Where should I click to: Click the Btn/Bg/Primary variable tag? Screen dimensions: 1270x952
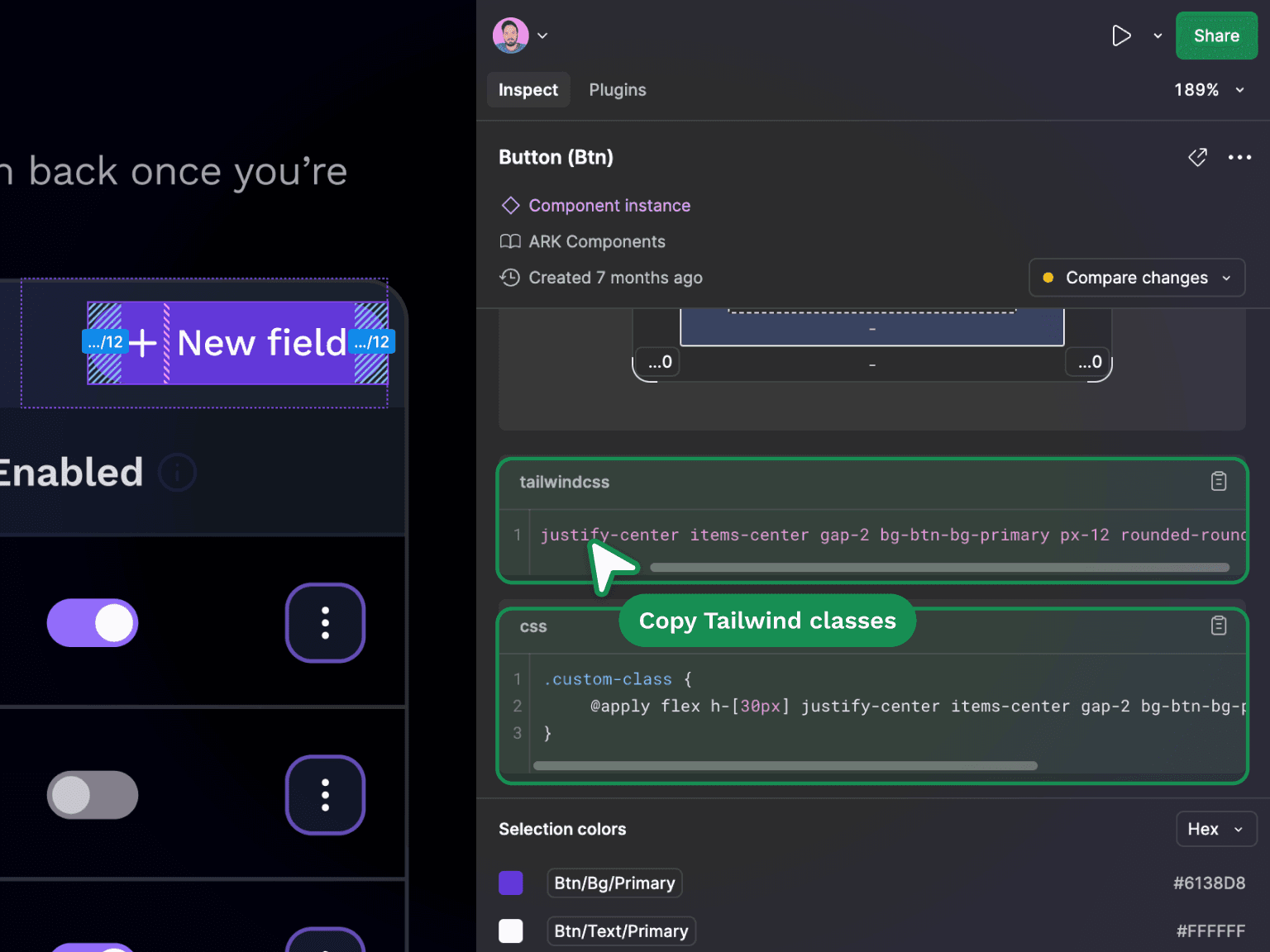(x=614, y=883)
